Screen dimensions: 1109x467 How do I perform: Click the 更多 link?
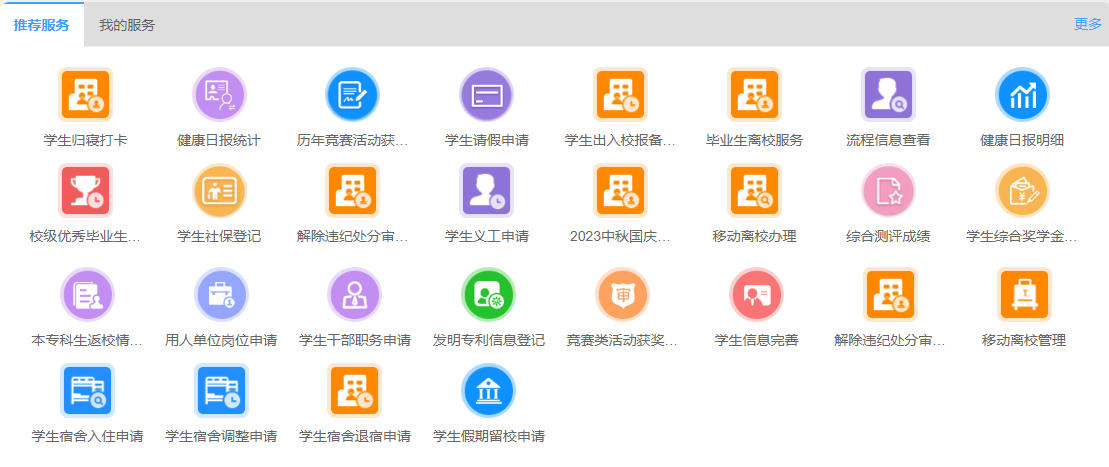pos(1087,24)
